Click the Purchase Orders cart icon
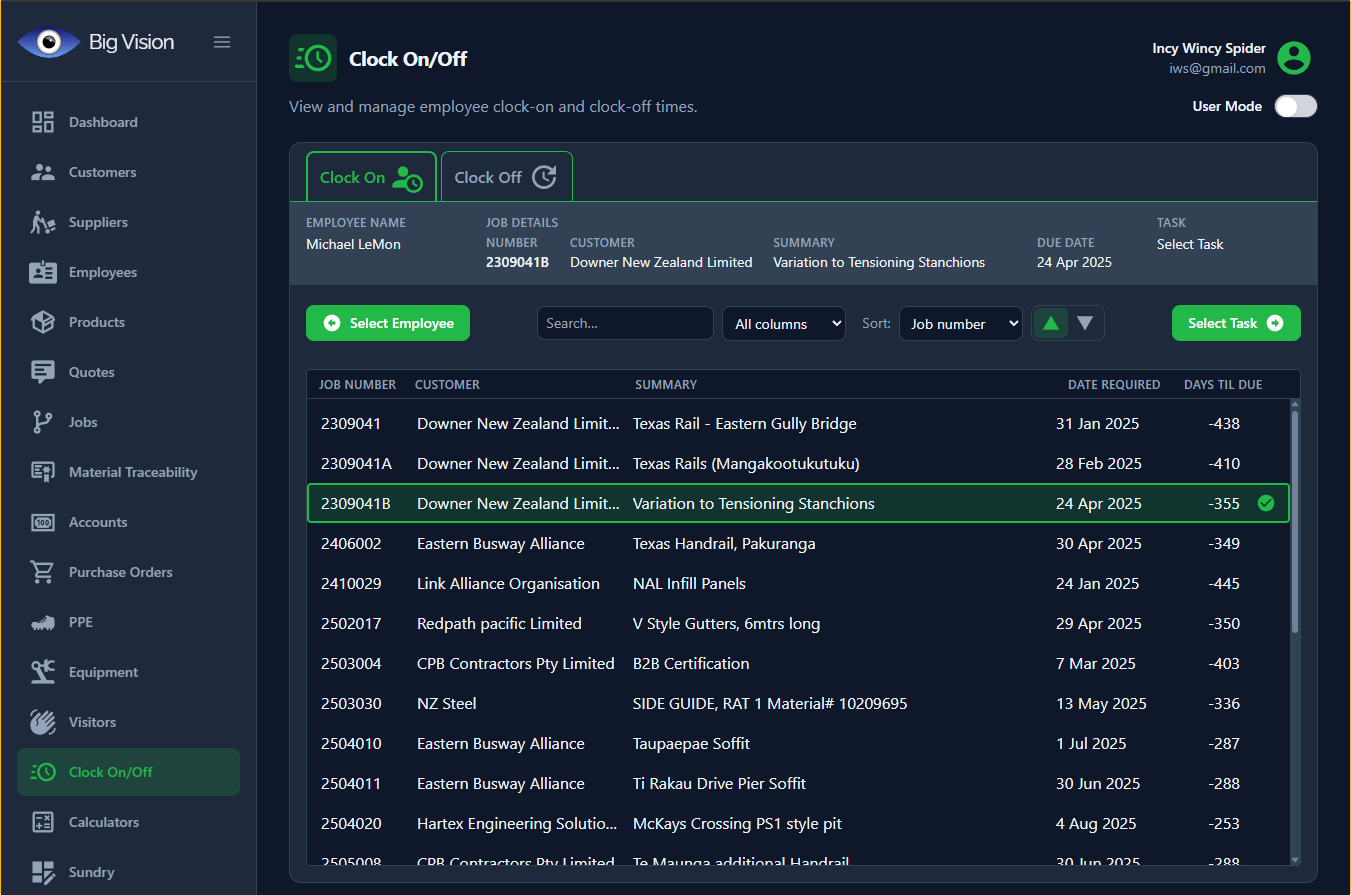 coord(43,572)
